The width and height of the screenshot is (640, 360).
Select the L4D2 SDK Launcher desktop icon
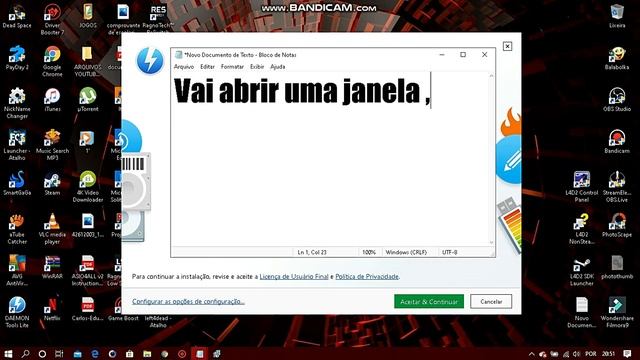coord(582,270)
